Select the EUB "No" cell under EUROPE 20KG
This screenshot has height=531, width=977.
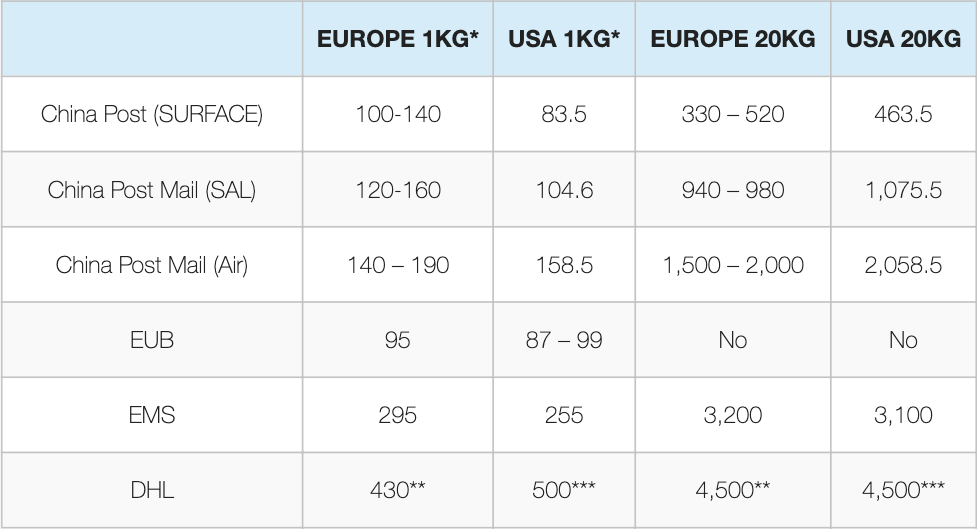[733, 340]
